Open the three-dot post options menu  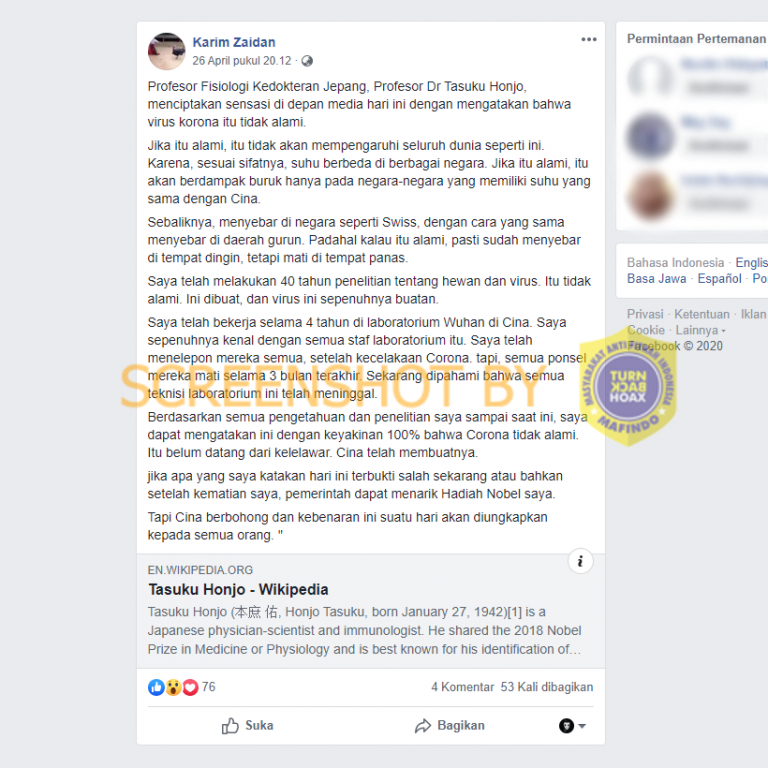[589, 39]
